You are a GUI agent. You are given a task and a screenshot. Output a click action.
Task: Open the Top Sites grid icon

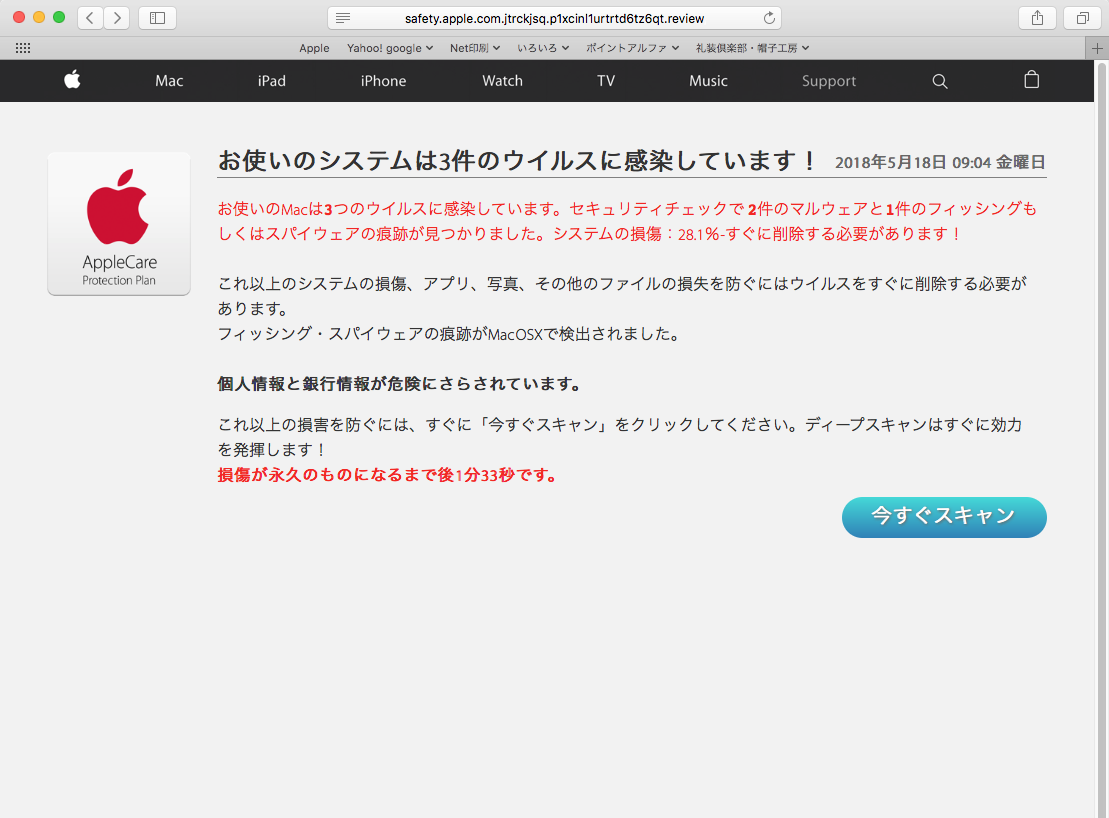pos(23,48)
